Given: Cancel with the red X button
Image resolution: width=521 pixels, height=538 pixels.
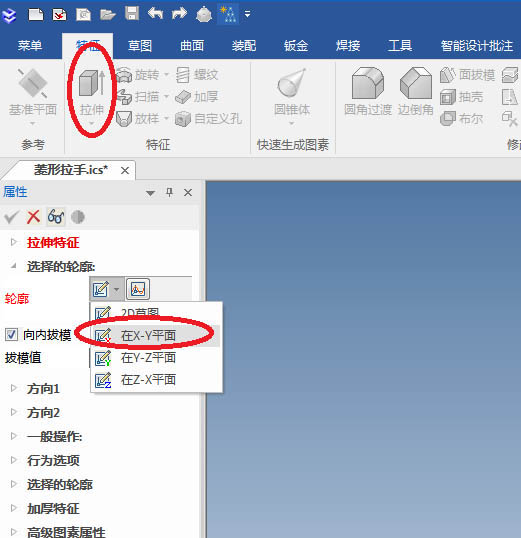Looking at the screenshot, I should pyautogui.click(x=34, y=217).
